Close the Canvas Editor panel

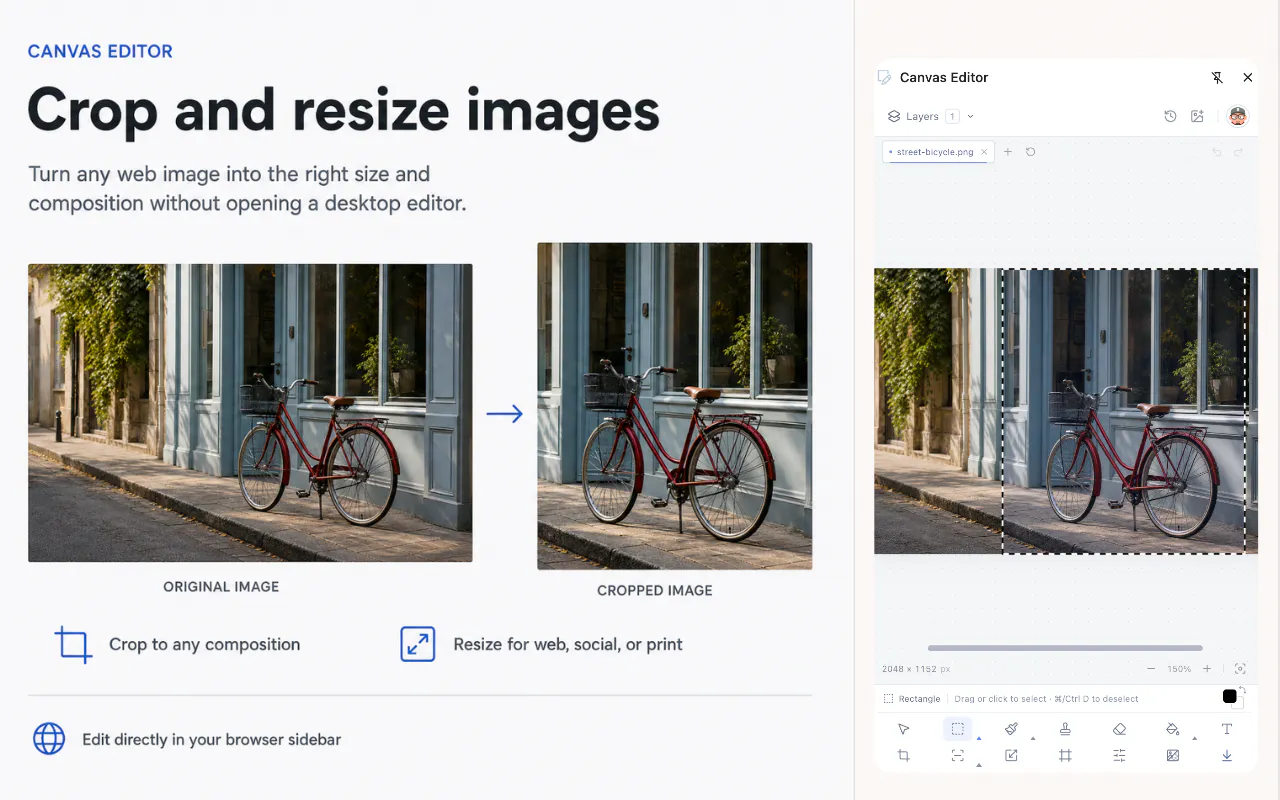1248,77
